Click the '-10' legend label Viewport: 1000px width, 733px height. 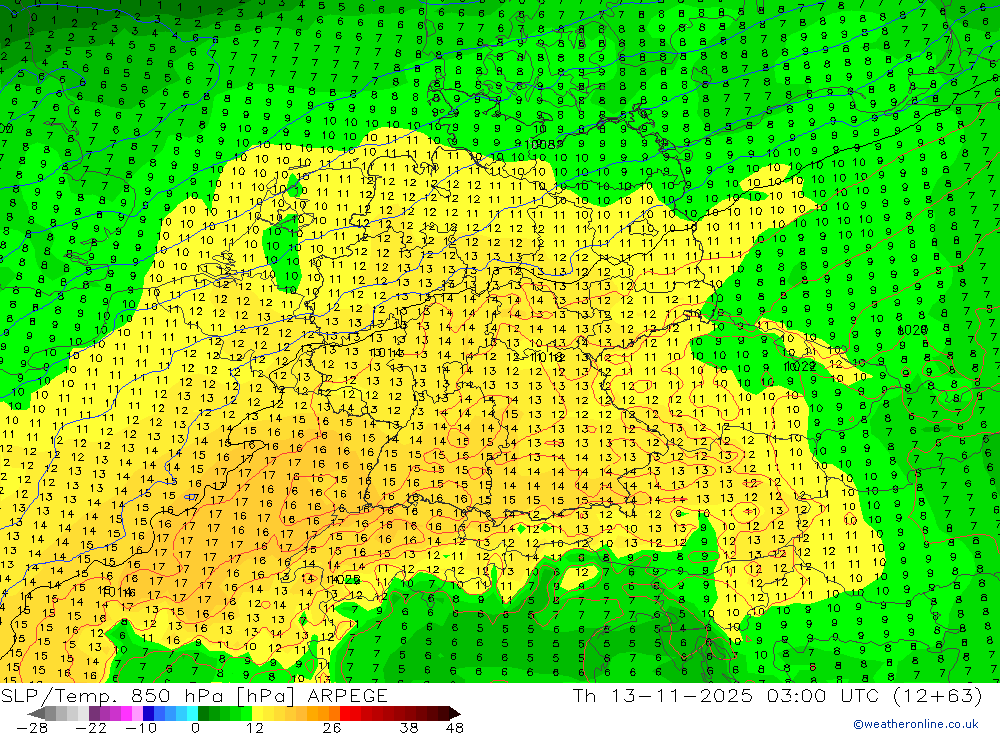[x=140, y=728]
